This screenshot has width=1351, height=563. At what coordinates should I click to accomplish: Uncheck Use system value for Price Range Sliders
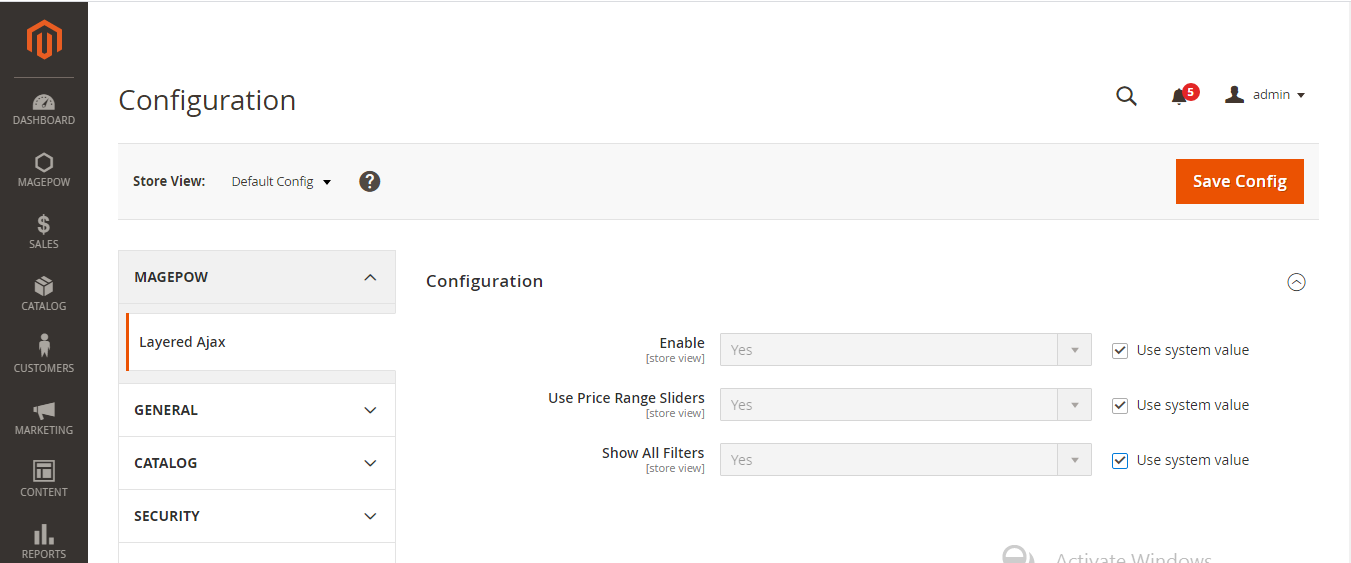[1120, 406]
